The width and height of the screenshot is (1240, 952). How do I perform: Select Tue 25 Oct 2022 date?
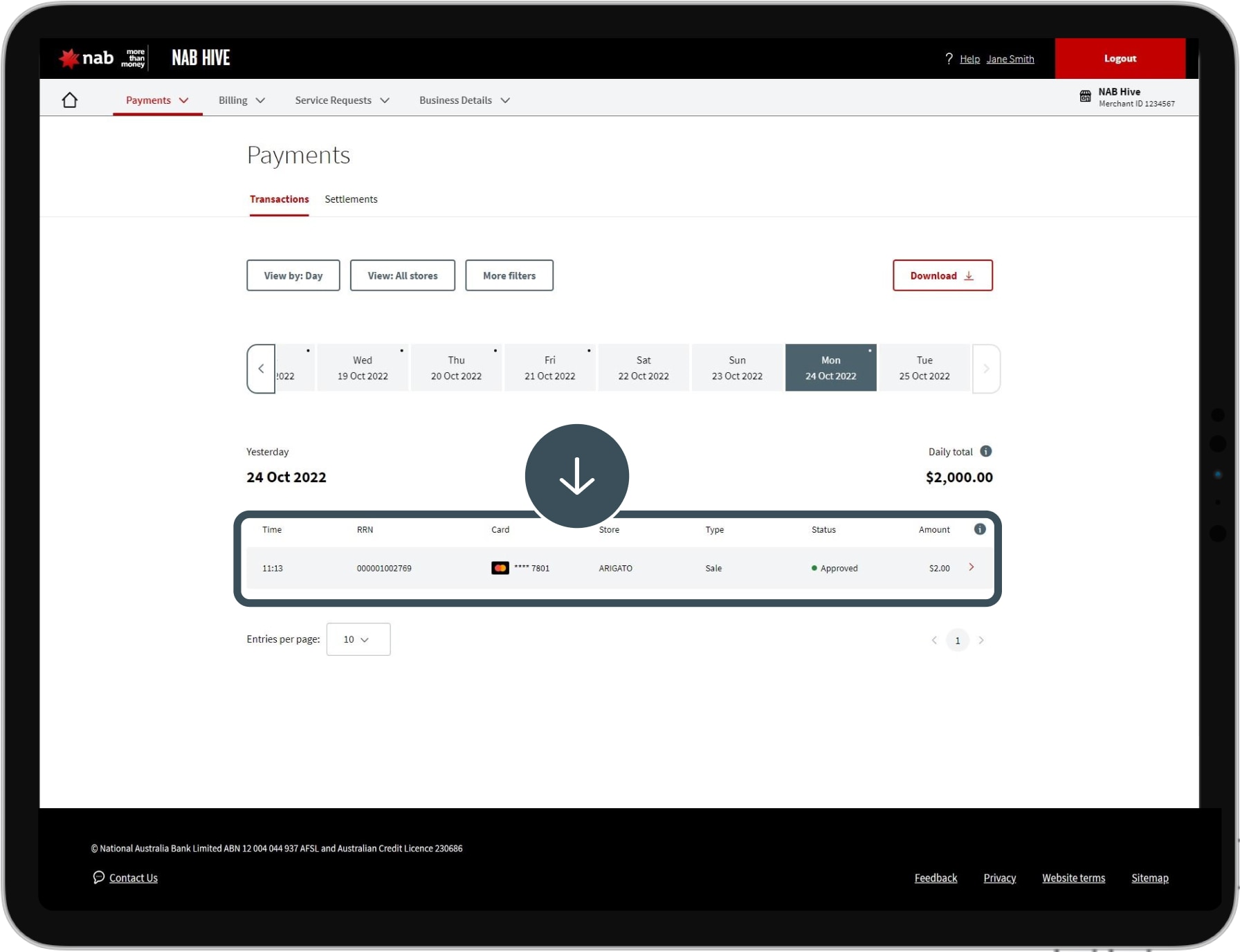click(x=924, y=368)
